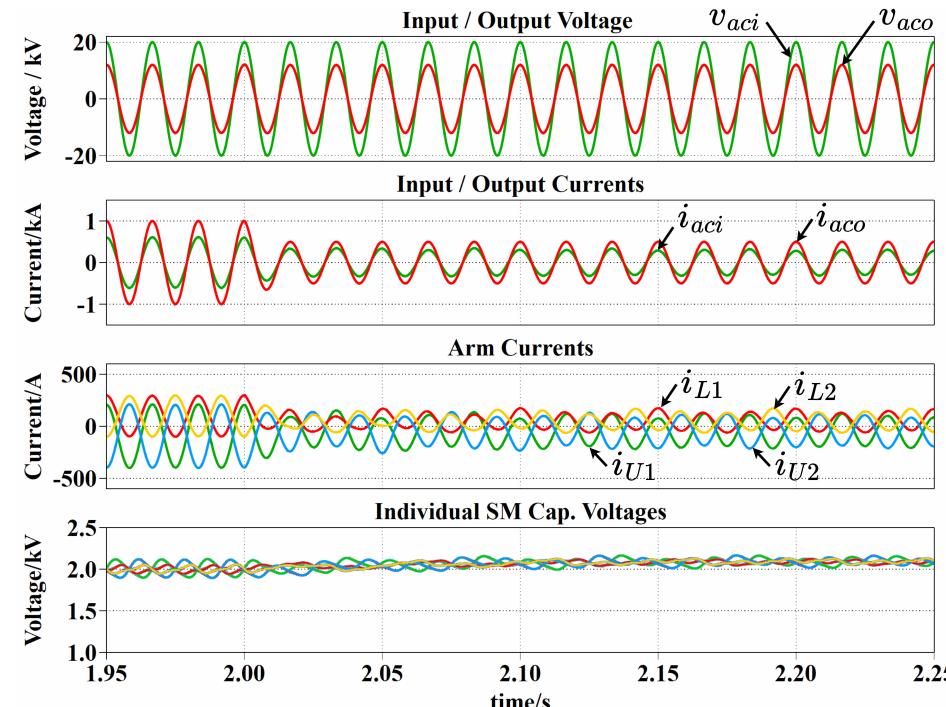Click the 'time/s' x-axis label

click(521, 700)
